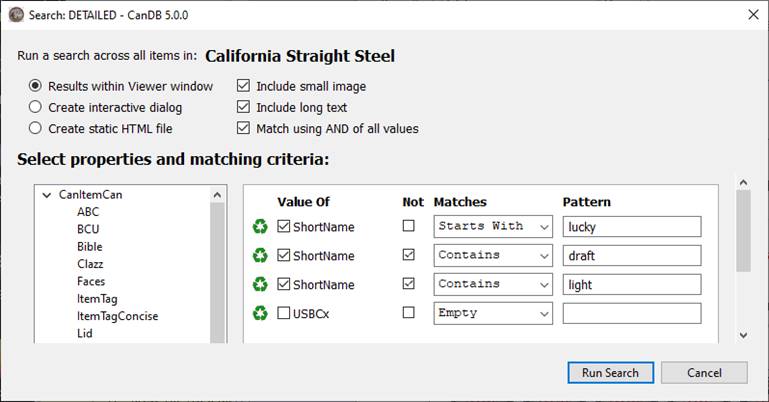The height and width of the screenshot is (402, 769).
Task: Choose Create static HTML file option
Action: (35, 128)
